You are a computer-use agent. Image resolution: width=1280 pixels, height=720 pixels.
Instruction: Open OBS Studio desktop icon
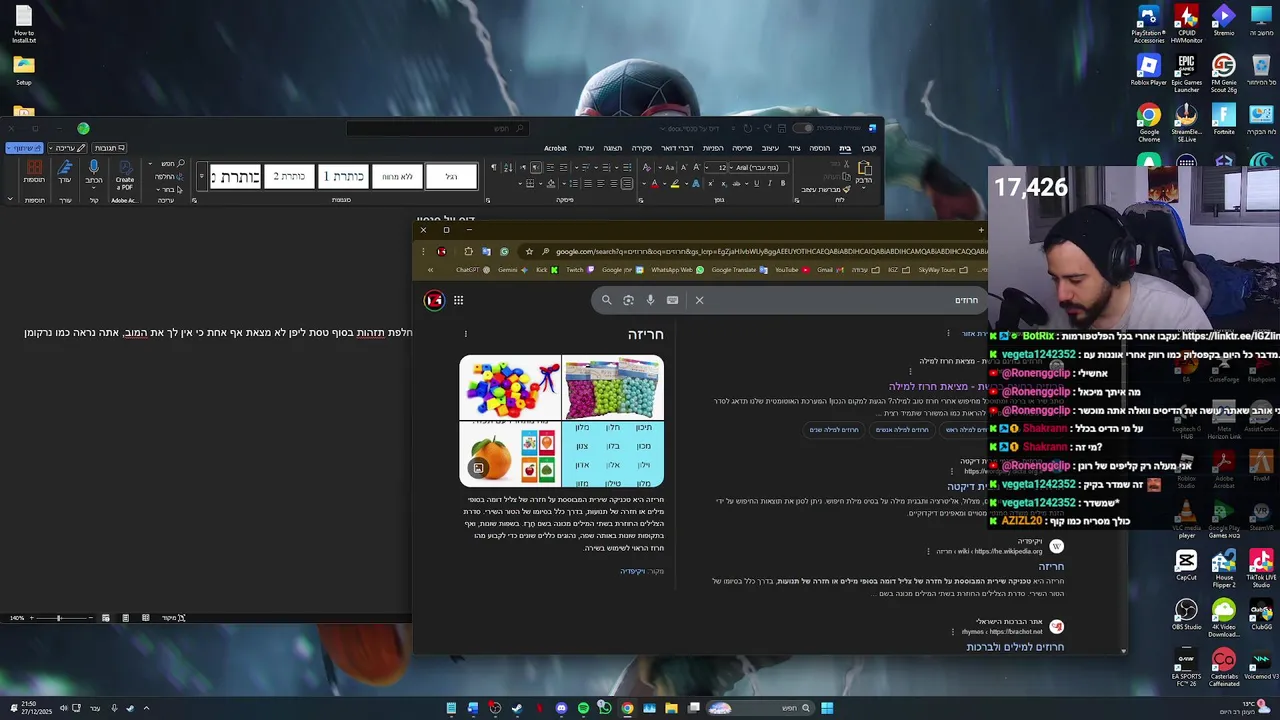point(1186,615)
